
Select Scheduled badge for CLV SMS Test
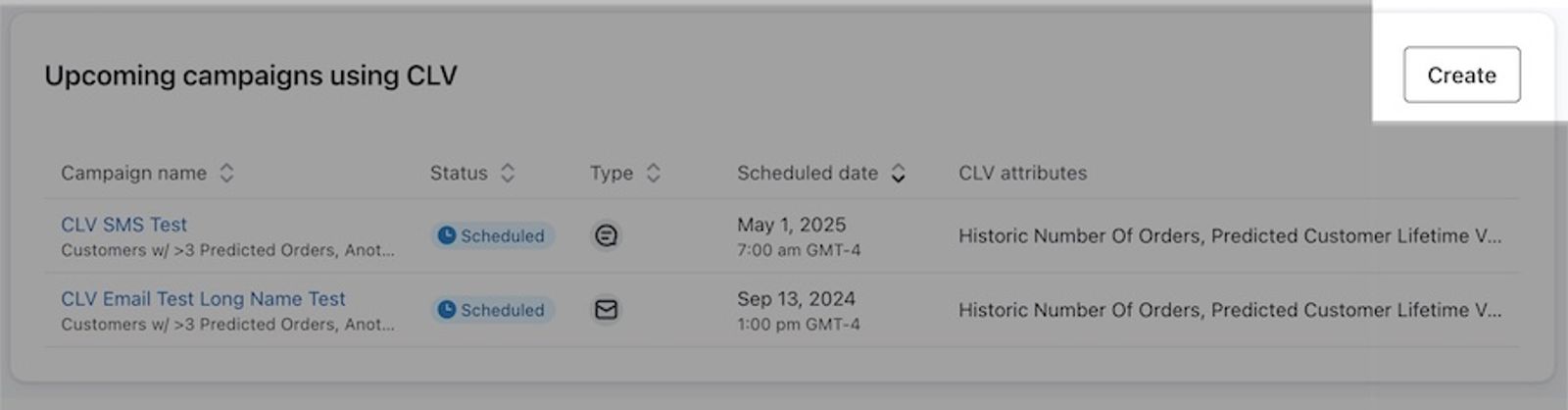point(493,235)
